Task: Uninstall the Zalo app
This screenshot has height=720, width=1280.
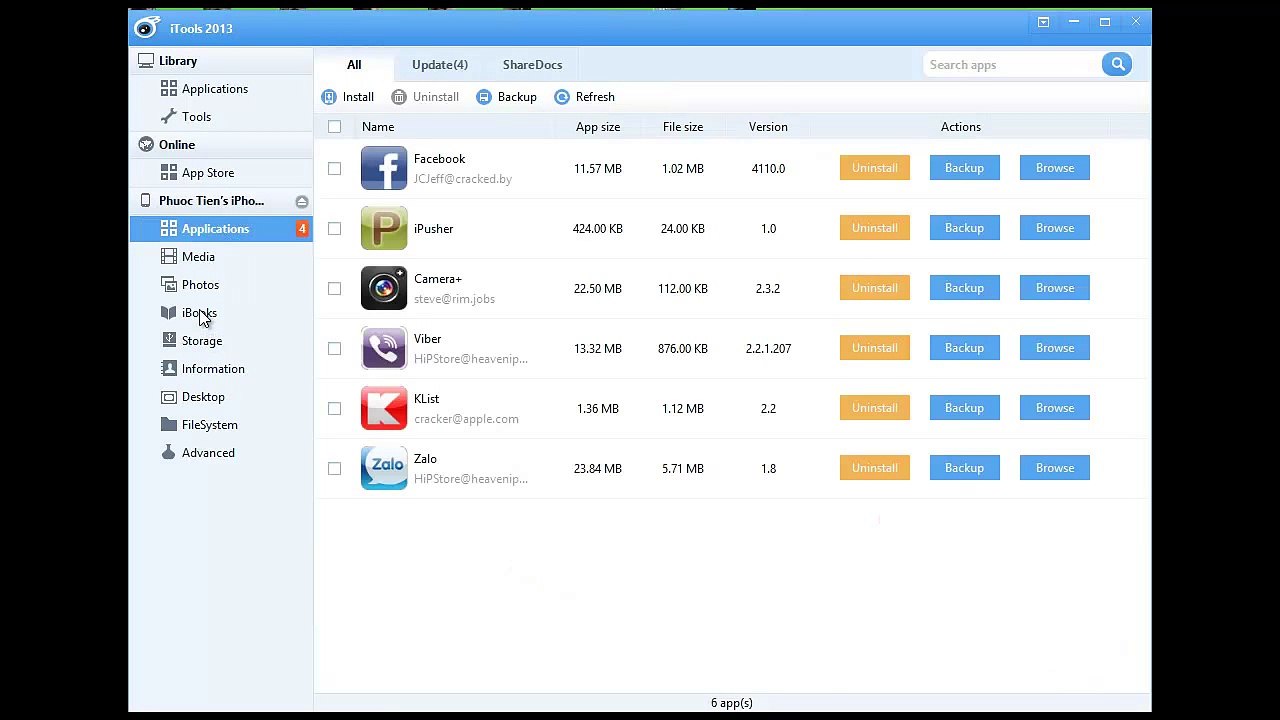Action: [x=875, y=468]
